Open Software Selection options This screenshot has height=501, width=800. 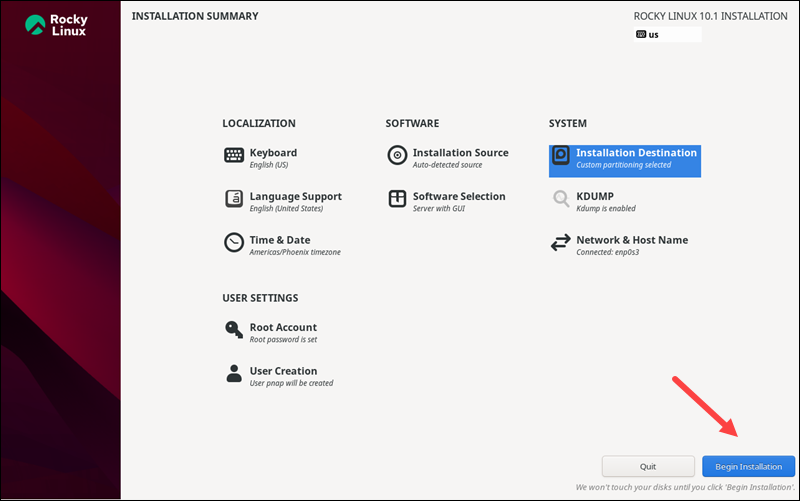coord(459,196)
